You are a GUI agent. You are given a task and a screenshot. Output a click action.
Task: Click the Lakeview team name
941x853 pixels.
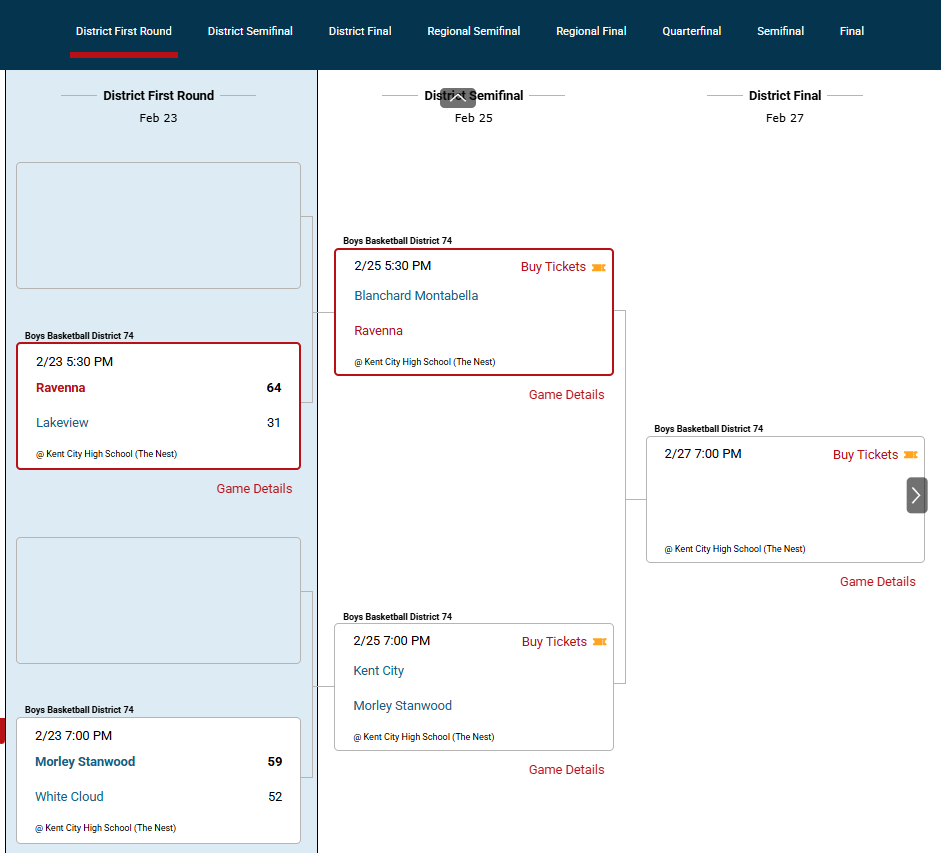[62, 423]
